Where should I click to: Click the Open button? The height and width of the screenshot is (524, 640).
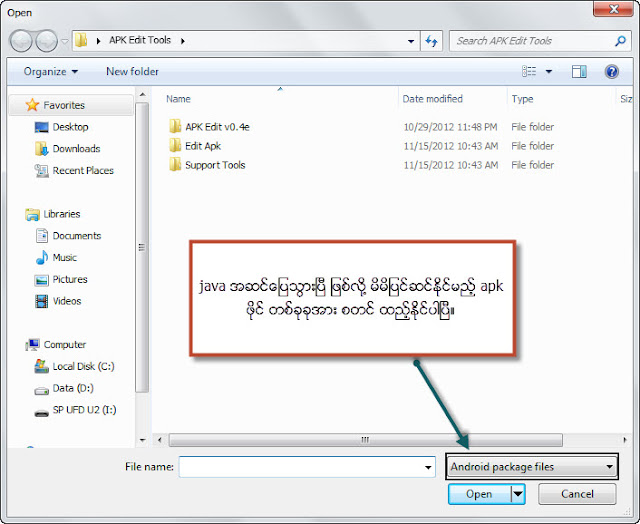point(479,494)
